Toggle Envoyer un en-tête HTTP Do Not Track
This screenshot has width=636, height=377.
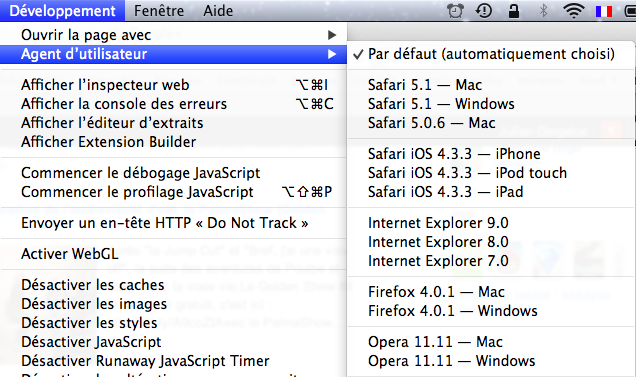click(x=174, y=223)
